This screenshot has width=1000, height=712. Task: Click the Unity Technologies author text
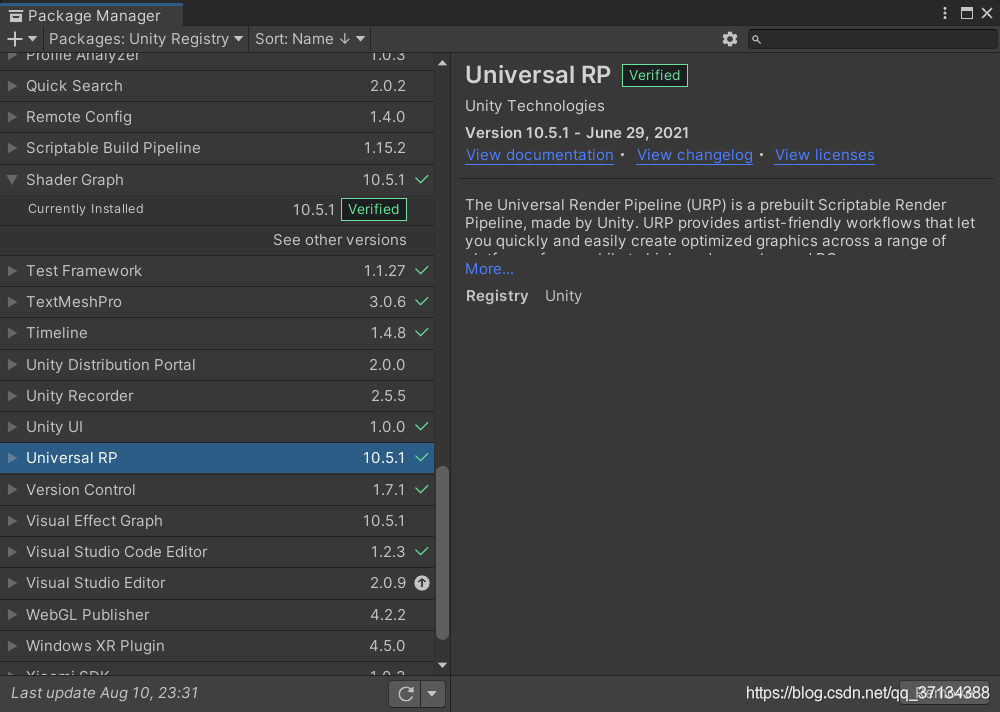pos(534,106)
